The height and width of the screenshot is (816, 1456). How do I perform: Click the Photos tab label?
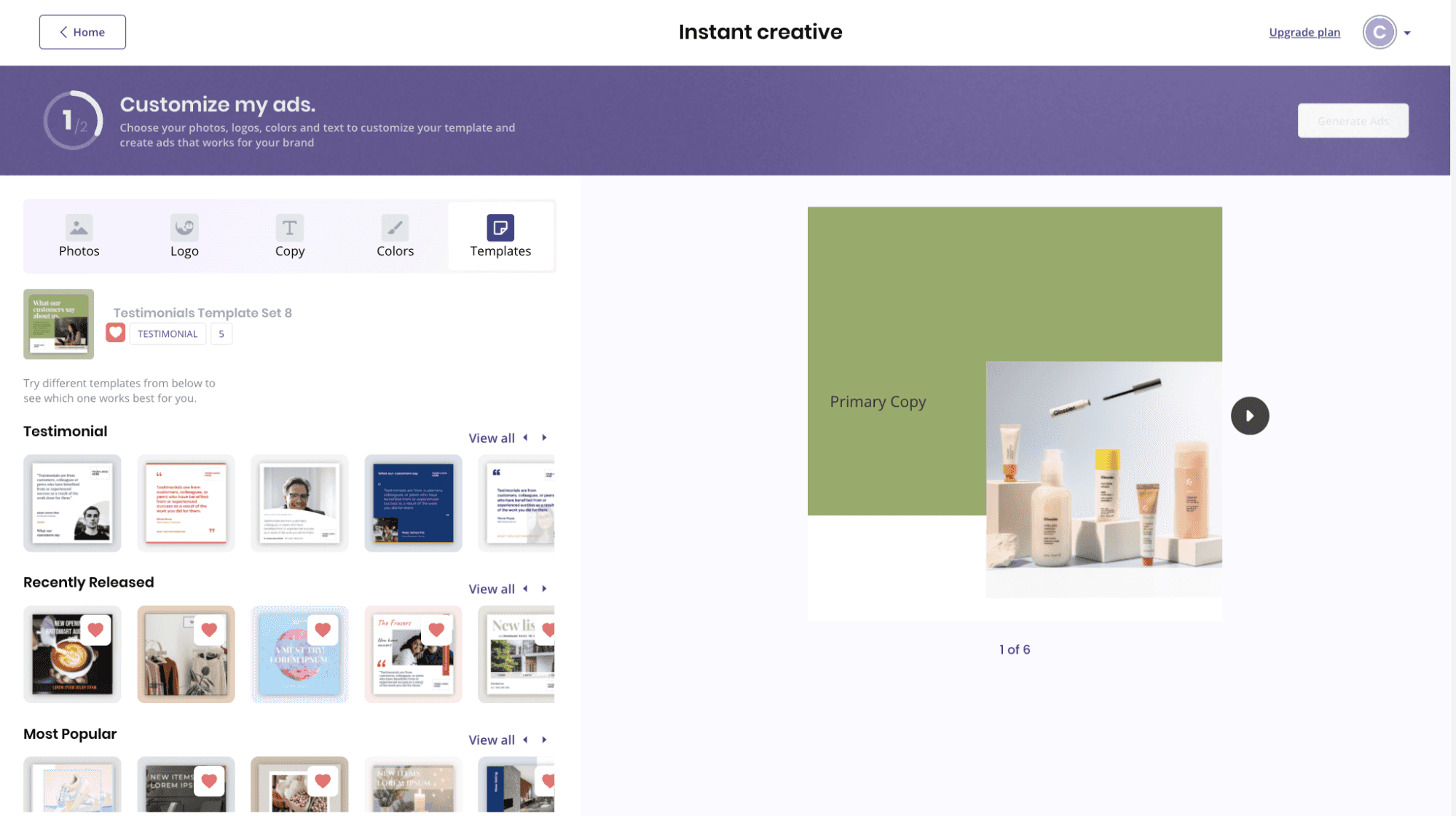pyautogui.click(x=79, y=251)
